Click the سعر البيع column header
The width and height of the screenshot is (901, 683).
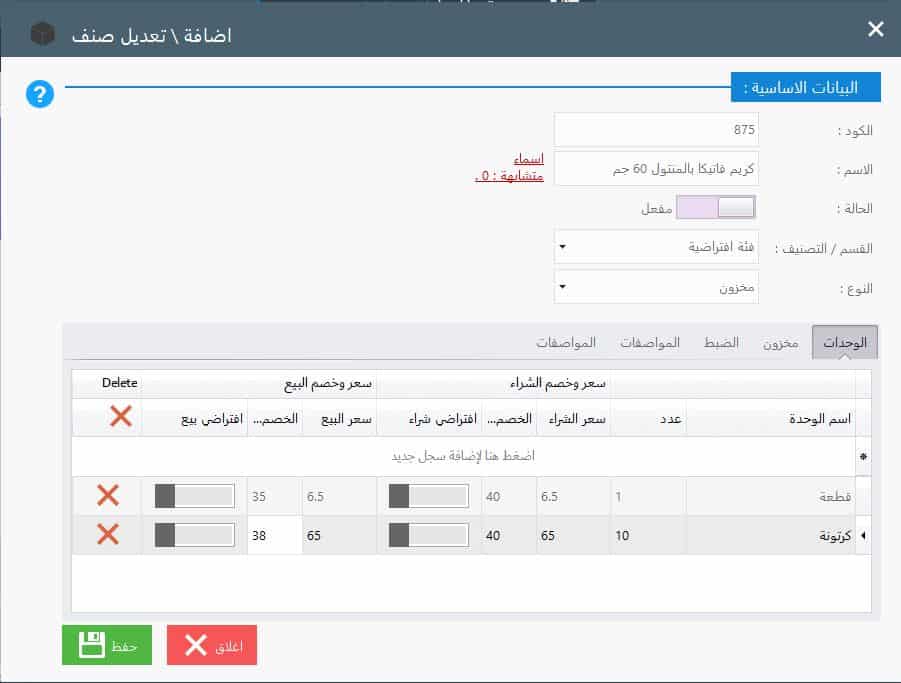(339, 419)
